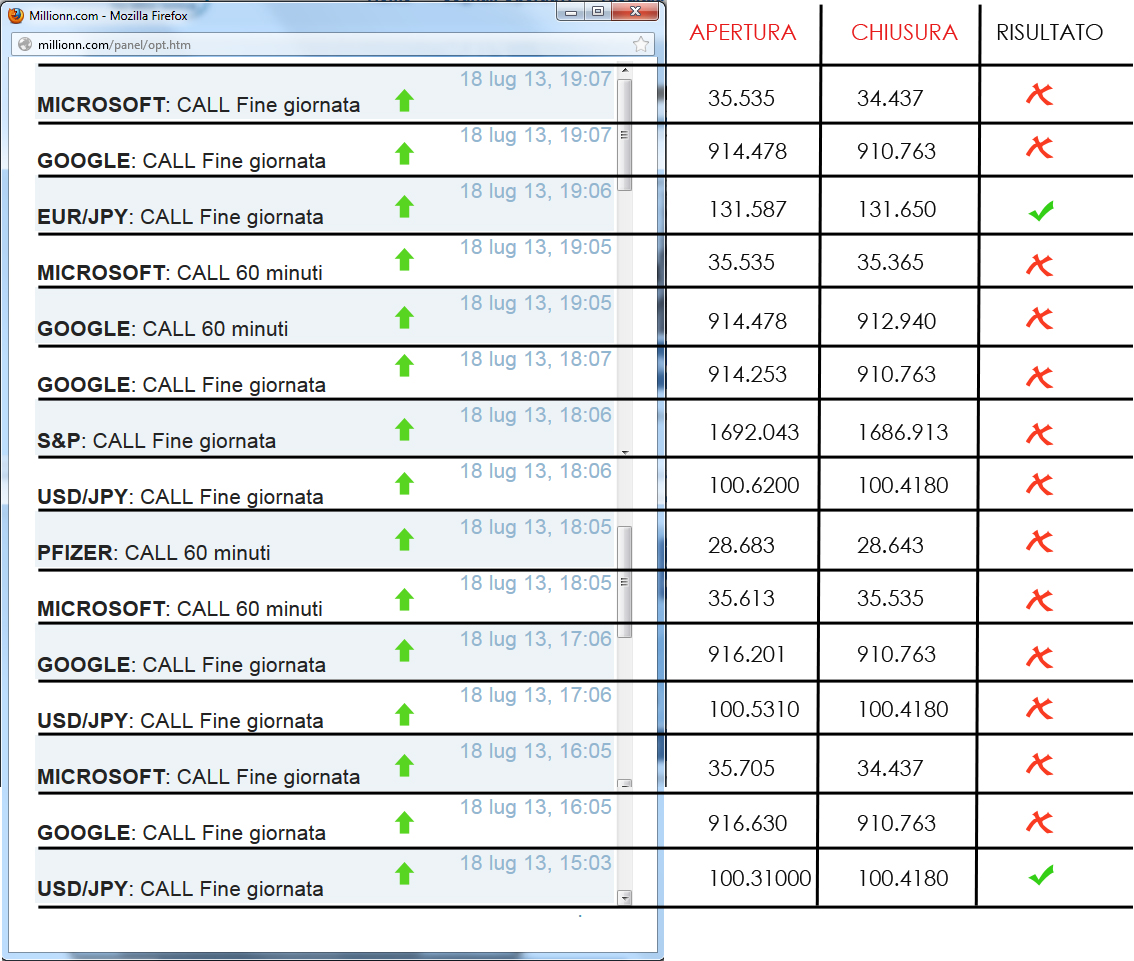The image size is (1134, 961).
Task: Click the green arrow on GOOGLE 60 minuti 19:05
Action: [x=404, y=317]
